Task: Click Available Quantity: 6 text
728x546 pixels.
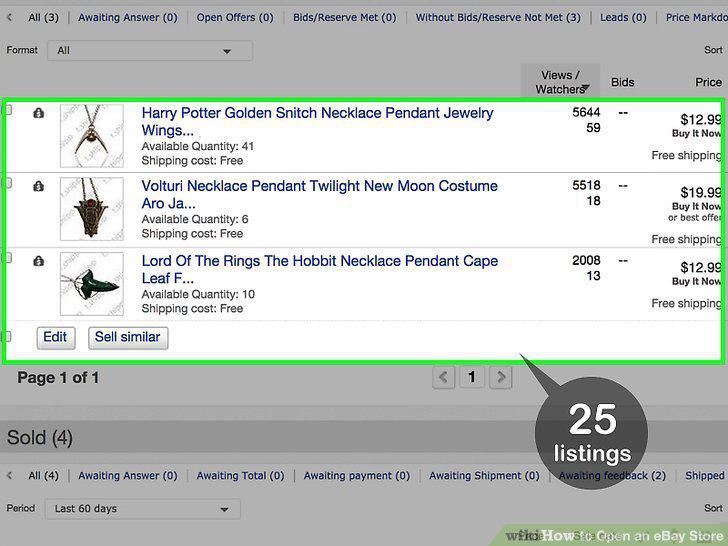Action: pos(195,219)
